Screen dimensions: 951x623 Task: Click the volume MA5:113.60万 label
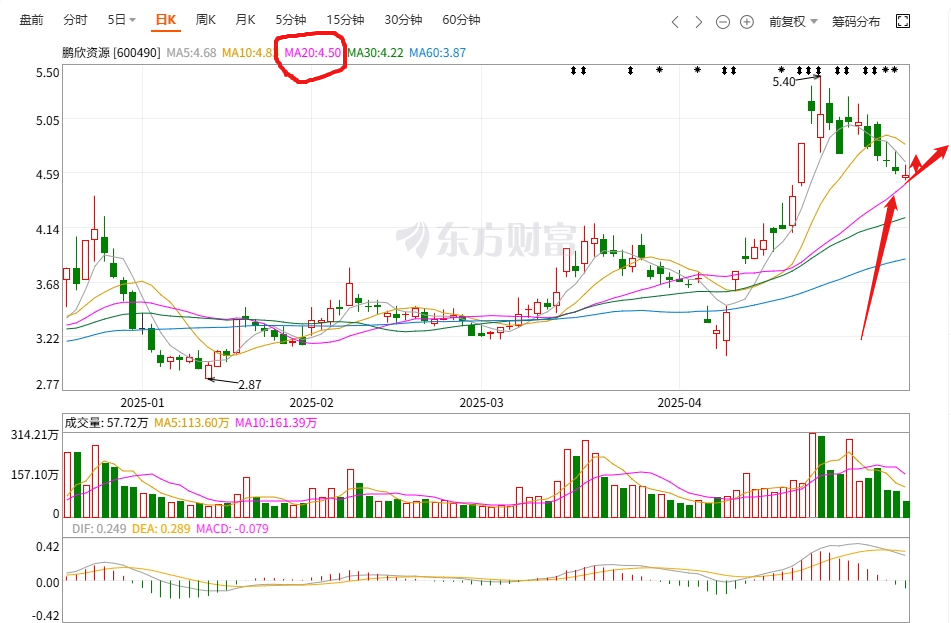(x=192, y=423)
